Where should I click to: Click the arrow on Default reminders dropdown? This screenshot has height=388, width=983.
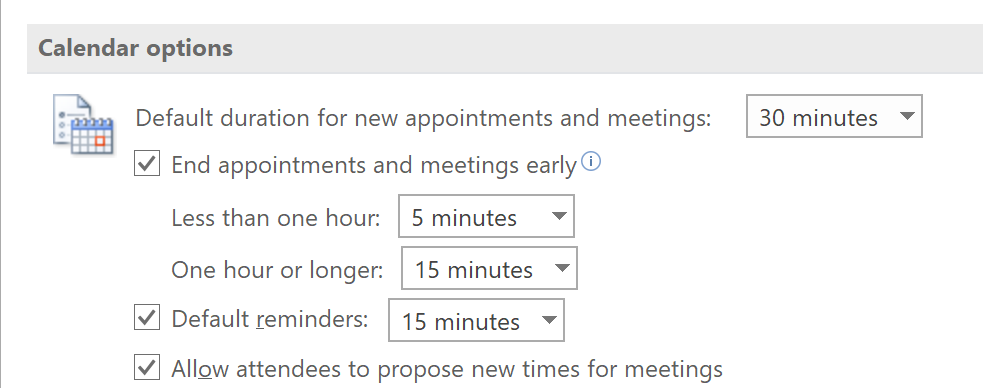(549, 320)
